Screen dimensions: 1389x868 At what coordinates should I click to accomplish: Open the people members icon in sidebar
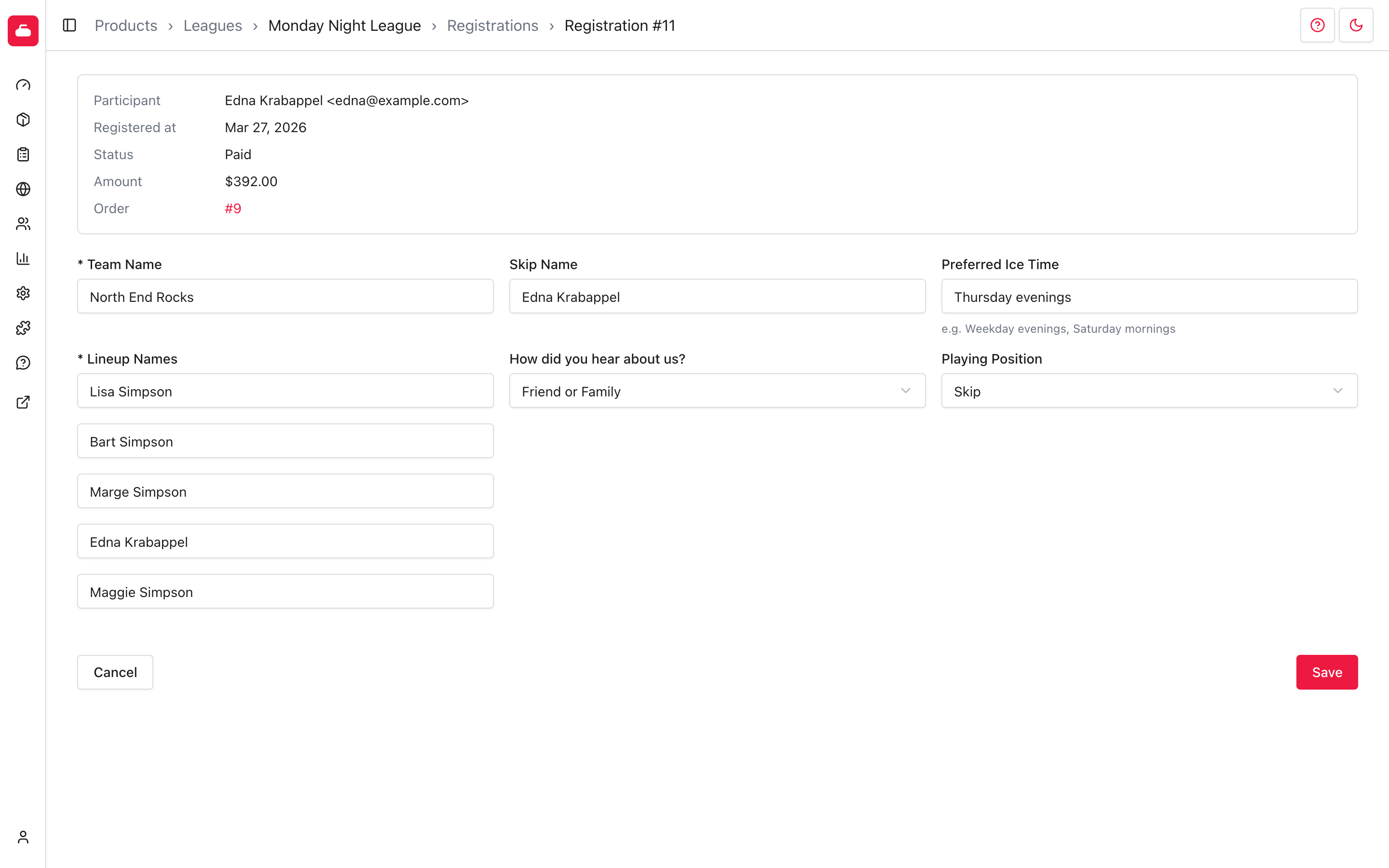click(23, 224)
